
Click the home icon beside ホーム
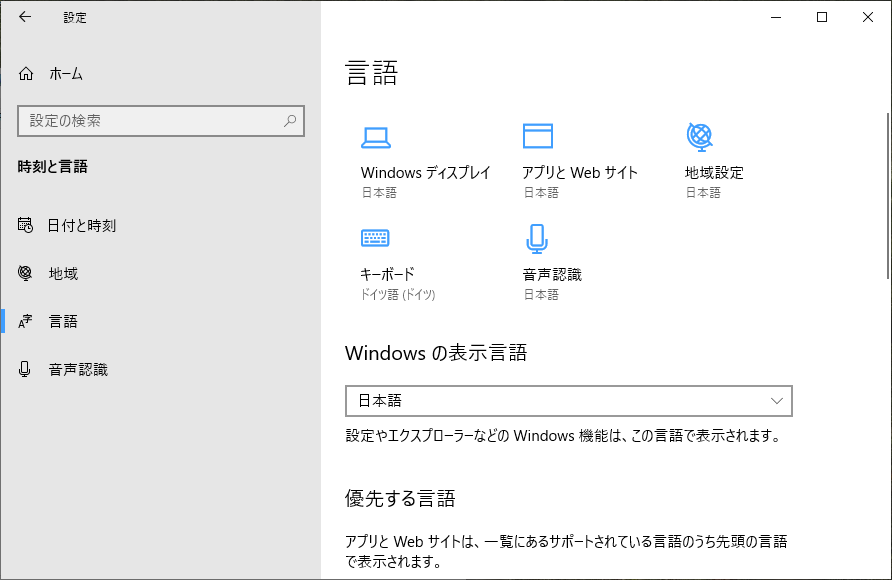click(26, 74)
